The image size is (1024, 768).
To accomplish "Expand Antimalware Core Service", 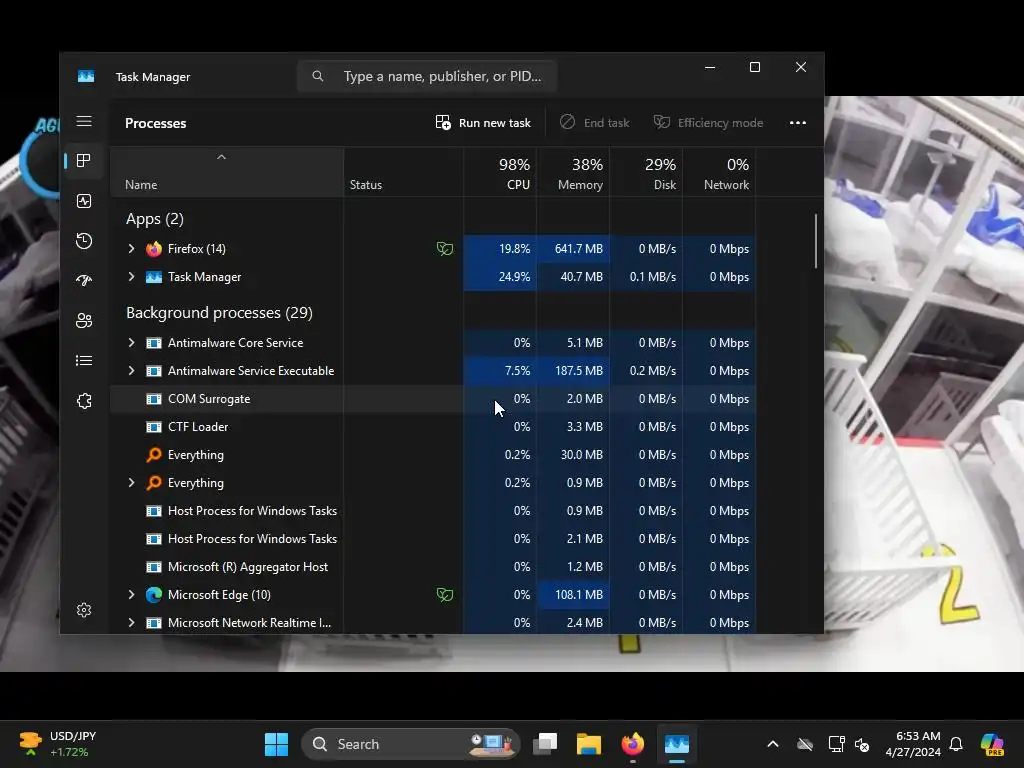I will click(131, 343).
